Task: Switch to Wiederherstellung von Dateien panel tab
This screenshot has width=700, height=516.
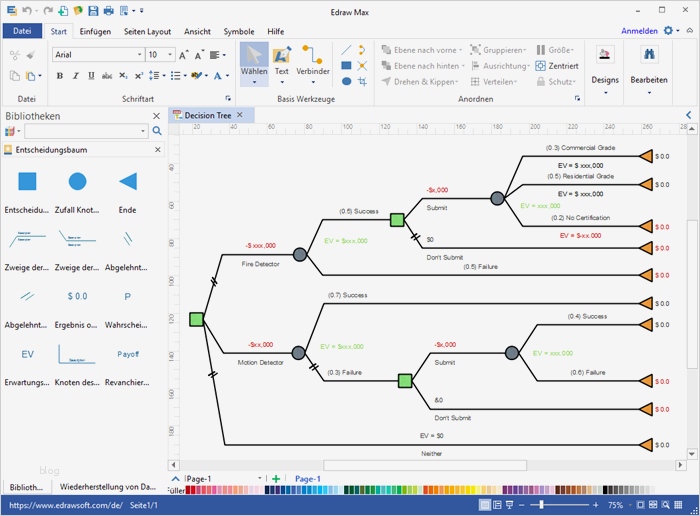Action: (x=108, y=487)
